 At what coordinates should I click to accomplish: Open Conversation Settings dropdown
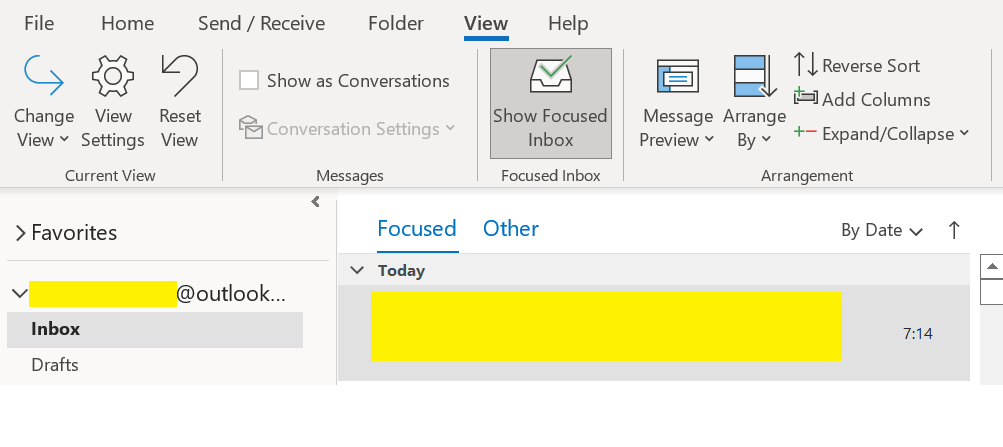click(x=347, y=129)
